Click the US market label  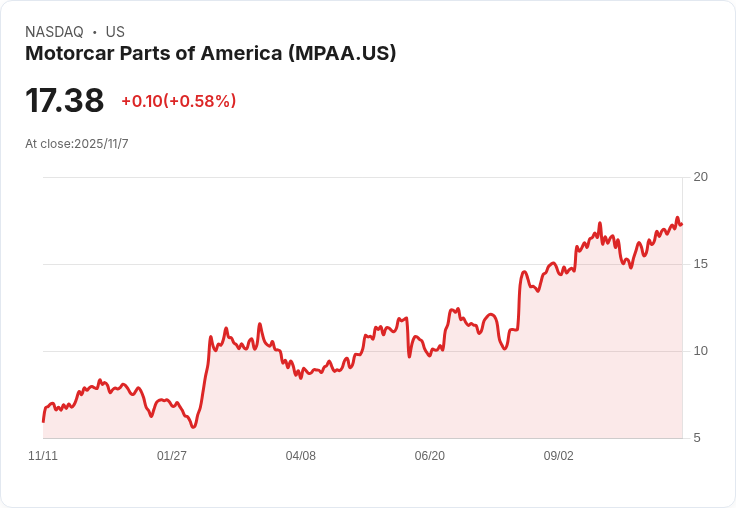point(115,32)
